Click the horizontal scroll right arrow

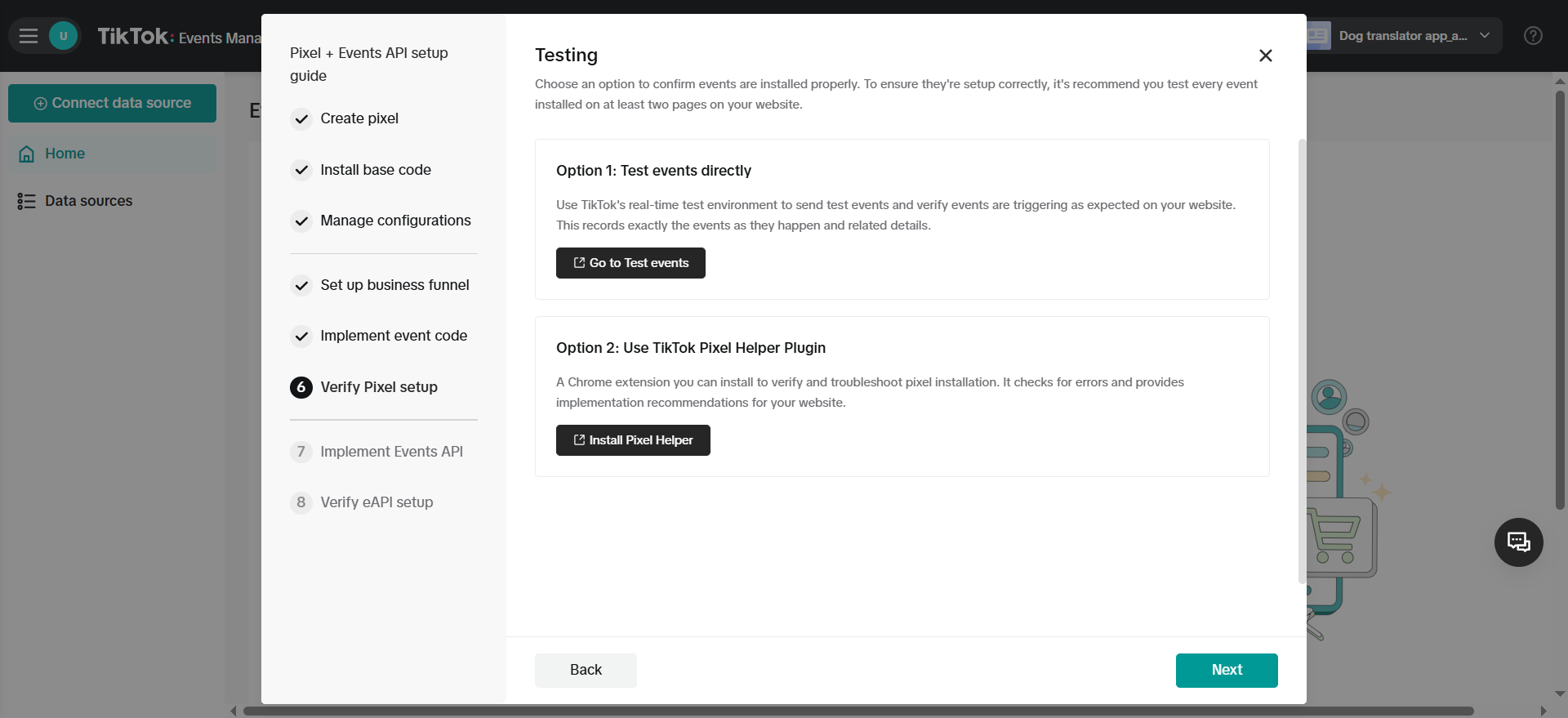pyautogui.click(x=1543, y=711)
